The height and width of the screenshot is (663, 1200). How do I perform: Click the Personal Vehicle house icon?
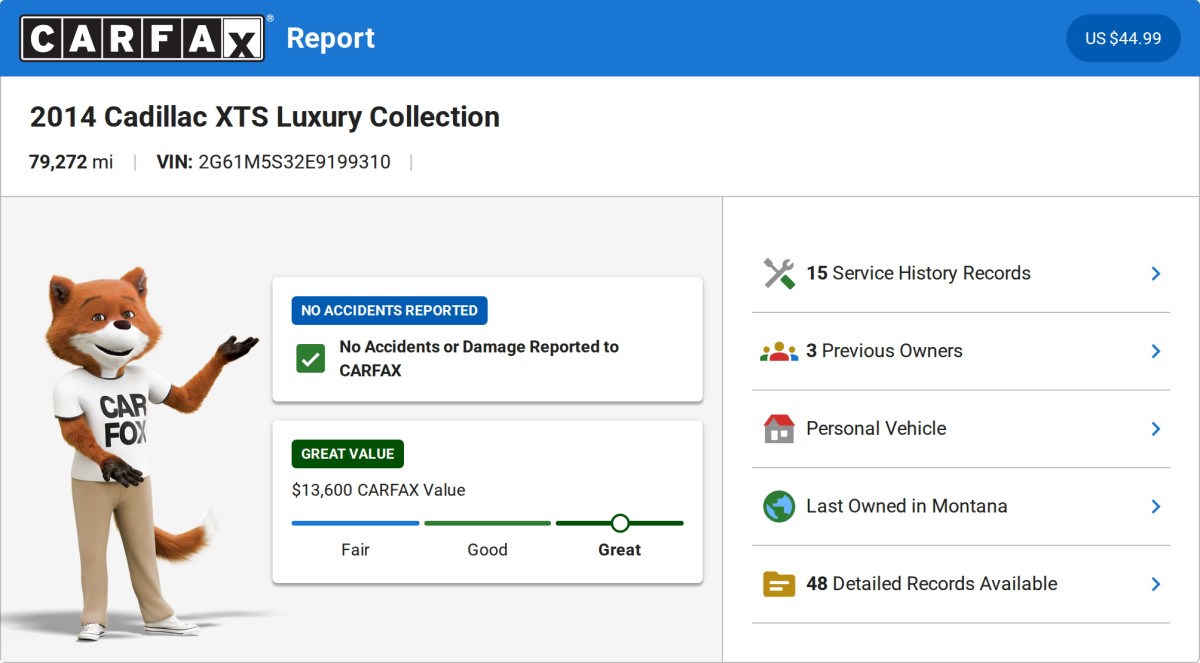[779, 428]
